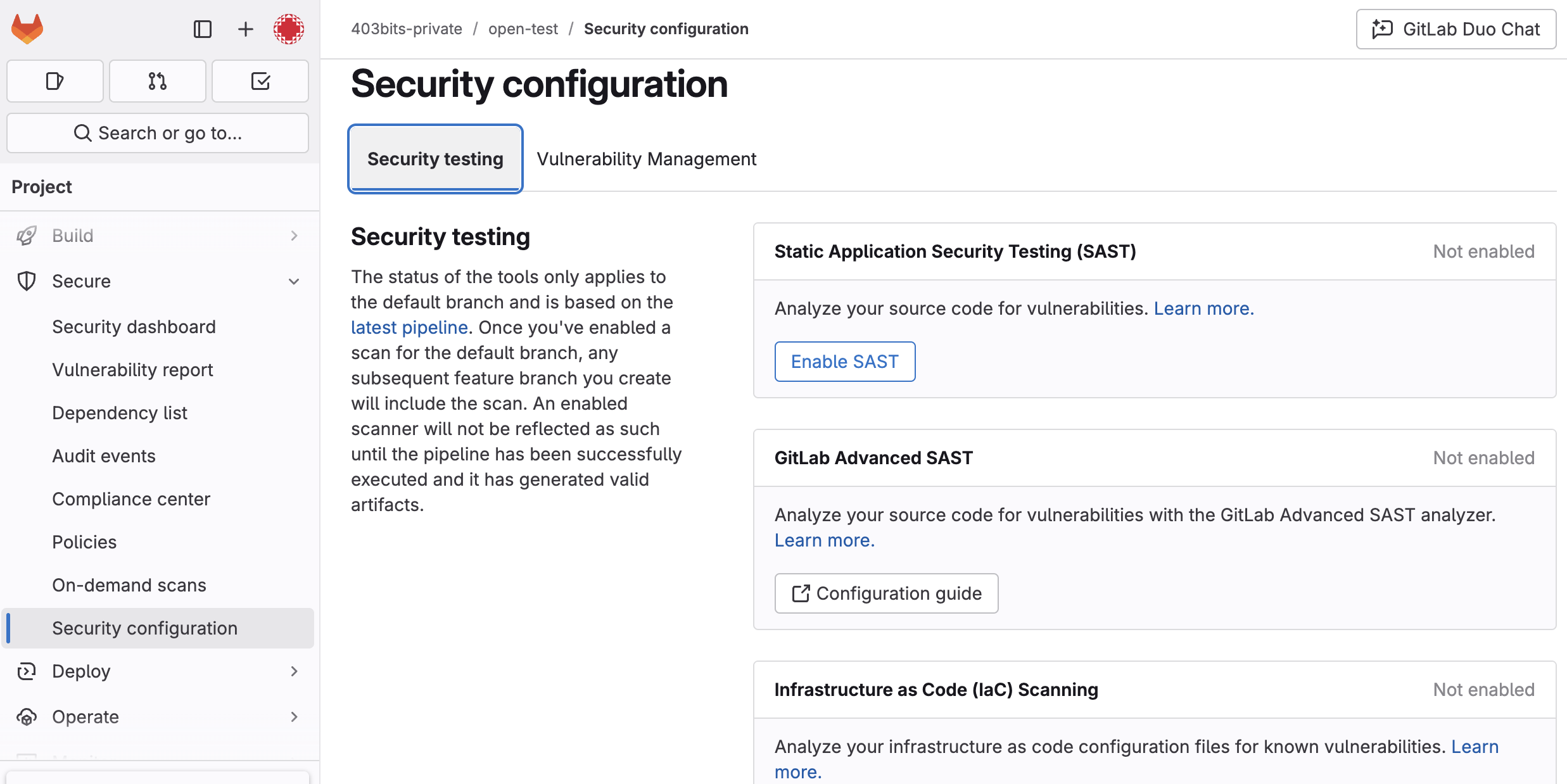
Task: Open the to-do list shortcut
Action: tap(260, 81)
